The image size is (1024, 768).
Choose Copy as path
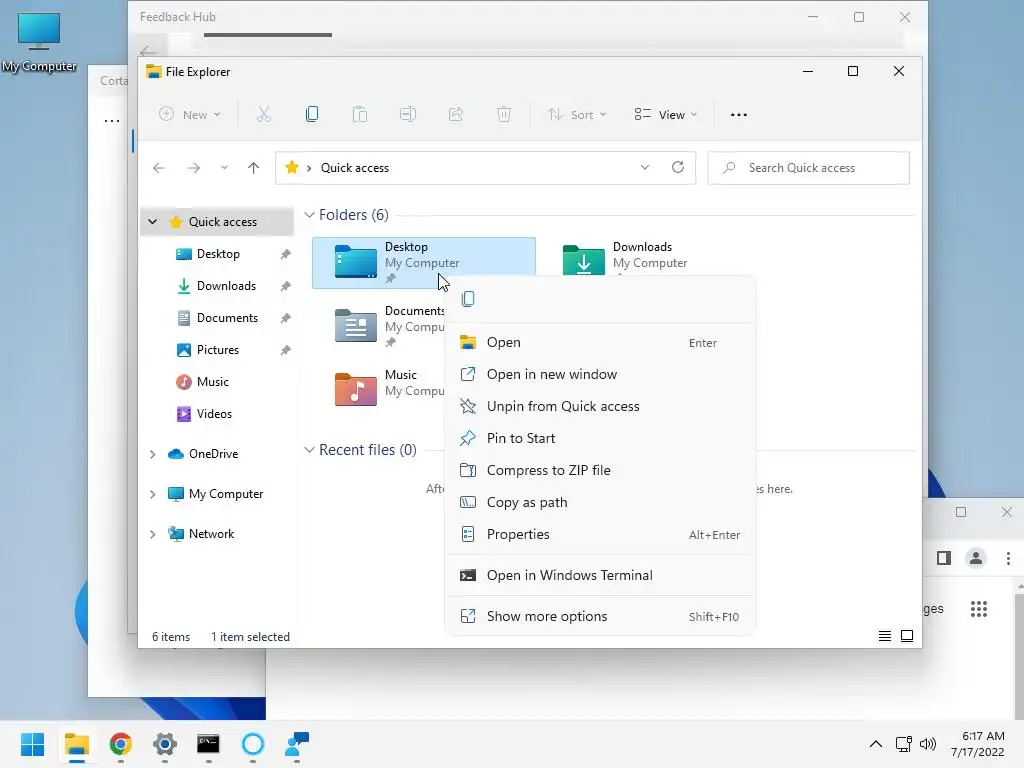pos(600,502)
